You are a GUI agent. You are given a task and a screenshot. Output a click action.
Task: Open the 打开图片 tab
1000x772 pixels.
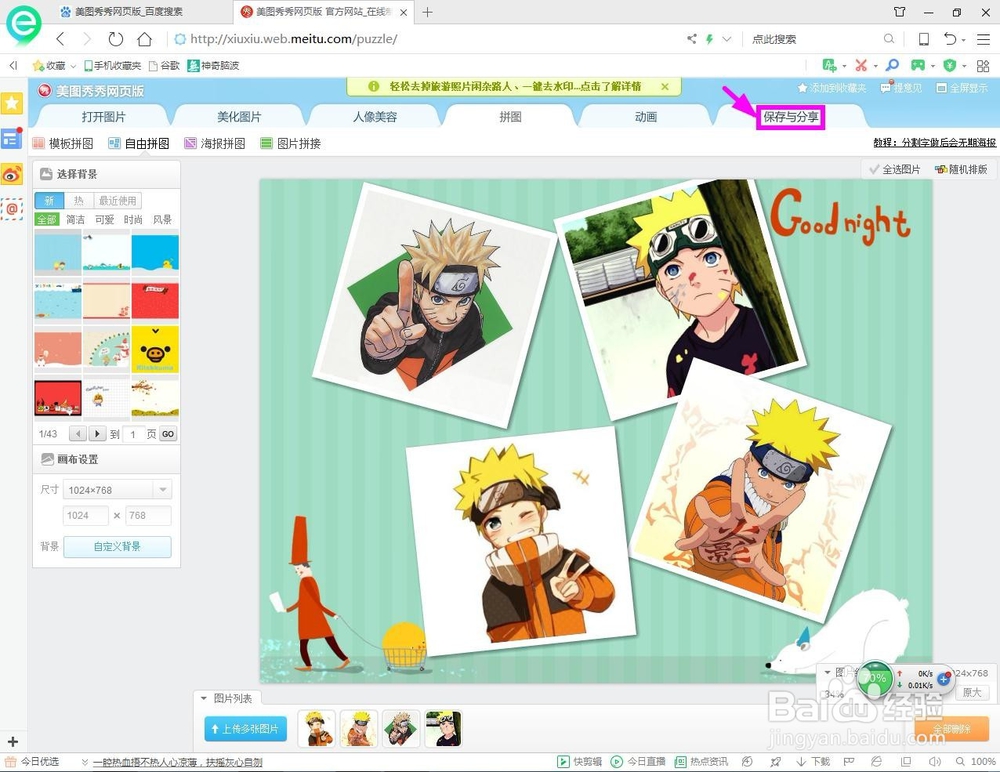103,117
